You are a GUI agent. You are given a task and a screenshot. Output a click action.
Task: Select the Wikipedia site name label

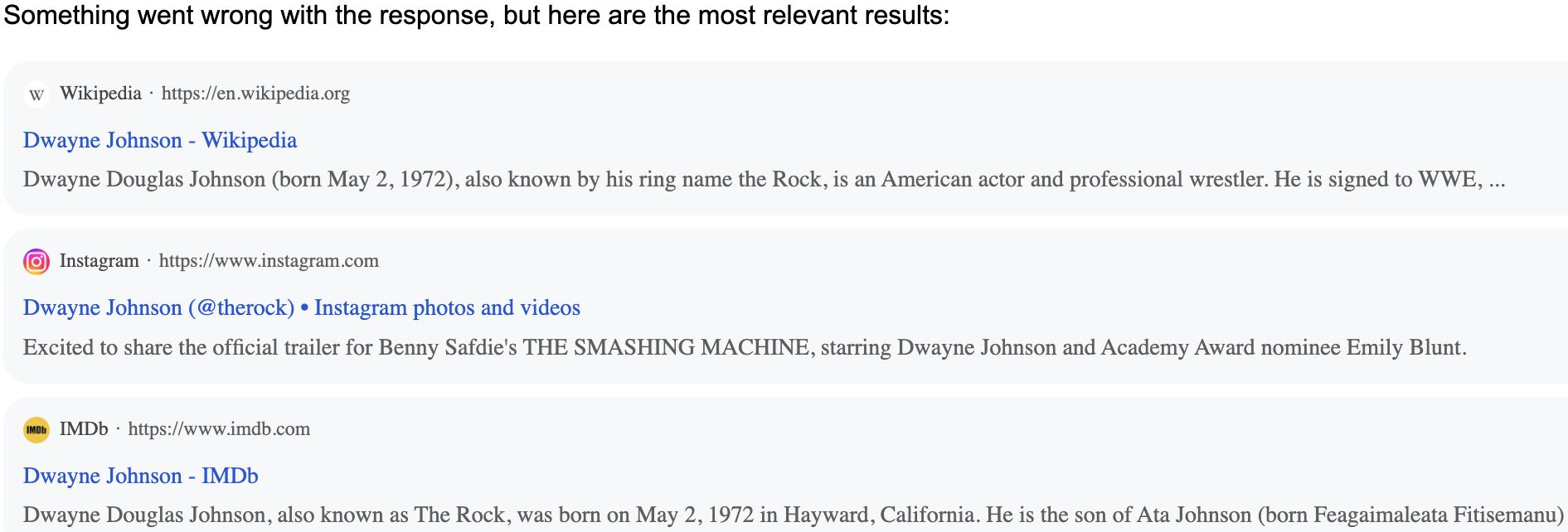[100, 94]
